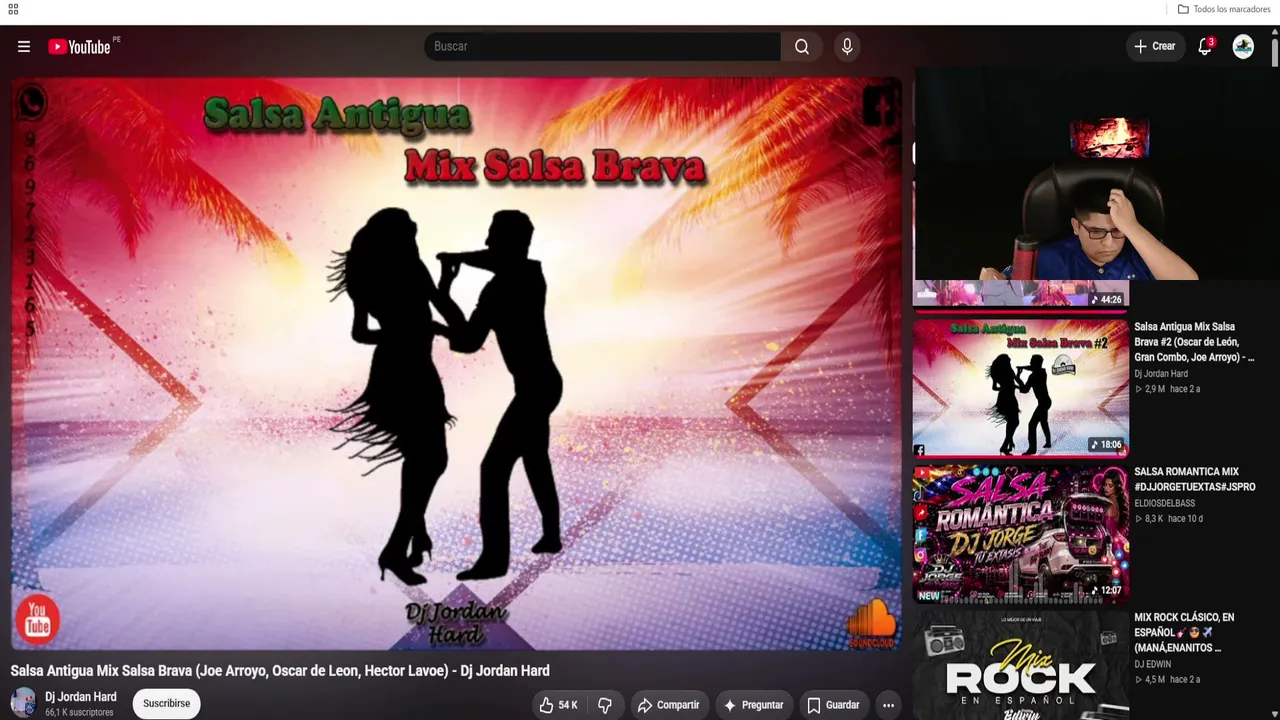Open MIX ROCK CLÁSICO, EN ESPAÑOL title
1280x720 pixels.
1184,632
